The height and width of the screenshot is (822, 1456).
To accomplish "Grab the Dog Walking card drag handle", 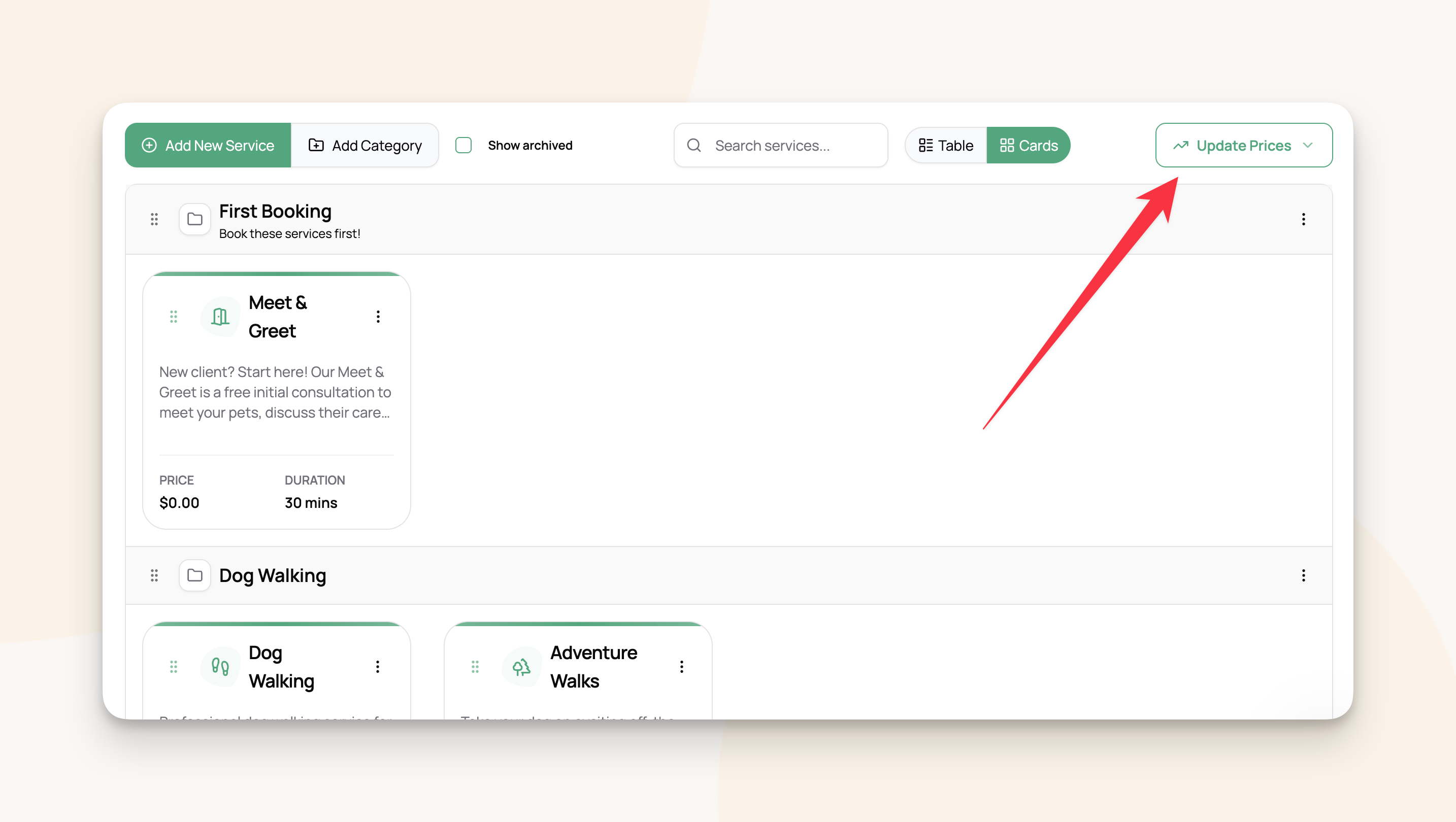I will (174, 667).
